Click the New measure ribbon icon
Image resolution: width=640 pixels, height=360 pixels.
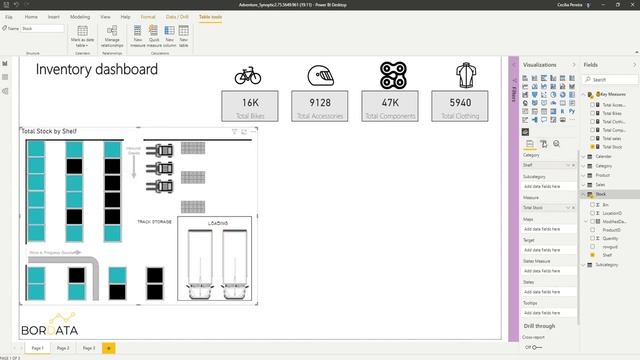tap(138, 31)
